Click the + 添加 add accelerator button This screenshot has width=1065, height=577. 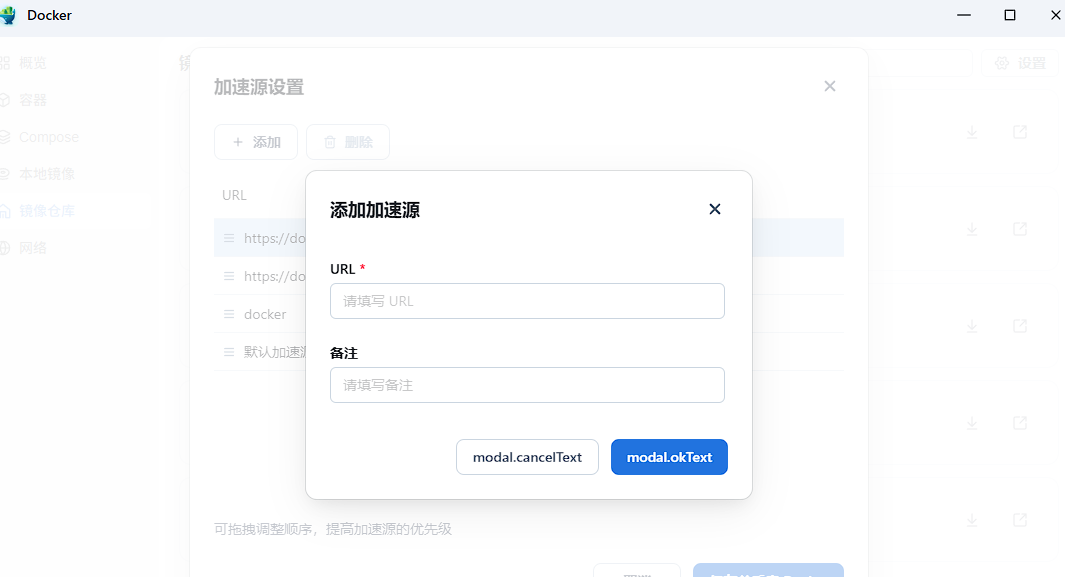255,141
